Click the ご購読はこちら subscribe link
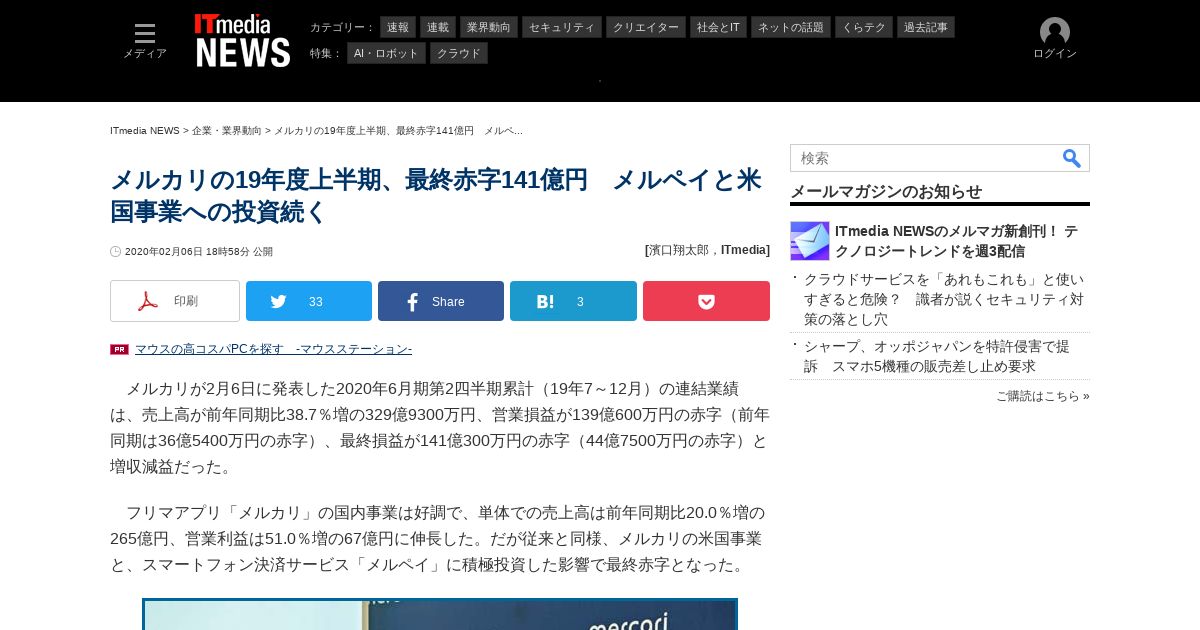 click(1043, 396)
